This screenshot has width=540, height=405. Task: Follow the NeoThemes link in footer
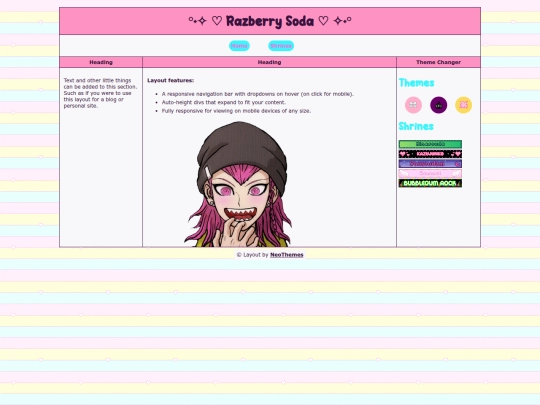coord(287,255)
